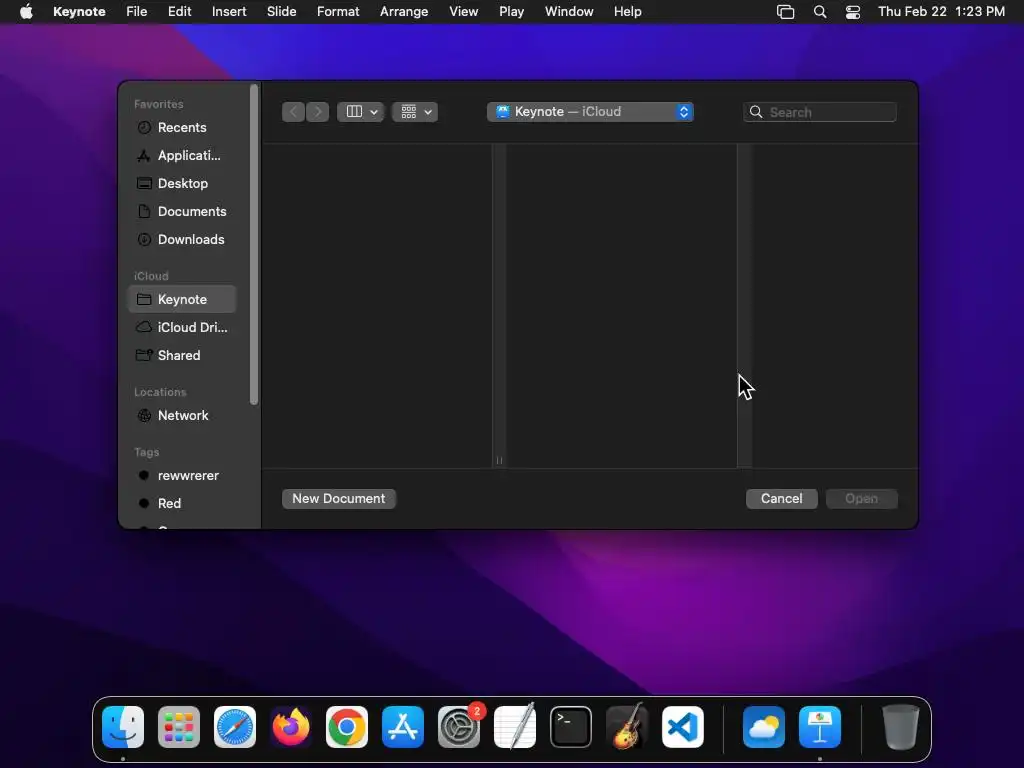The image size is (1024, 768).
Task: Open the Keynote — iCloud location popup
Action: [590, 112]
